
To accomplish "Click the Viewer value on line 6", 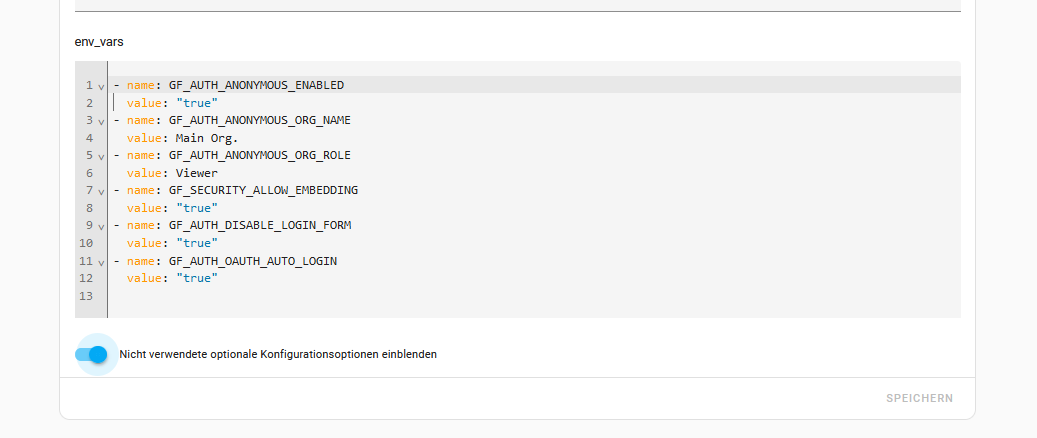I will [196, 173].
